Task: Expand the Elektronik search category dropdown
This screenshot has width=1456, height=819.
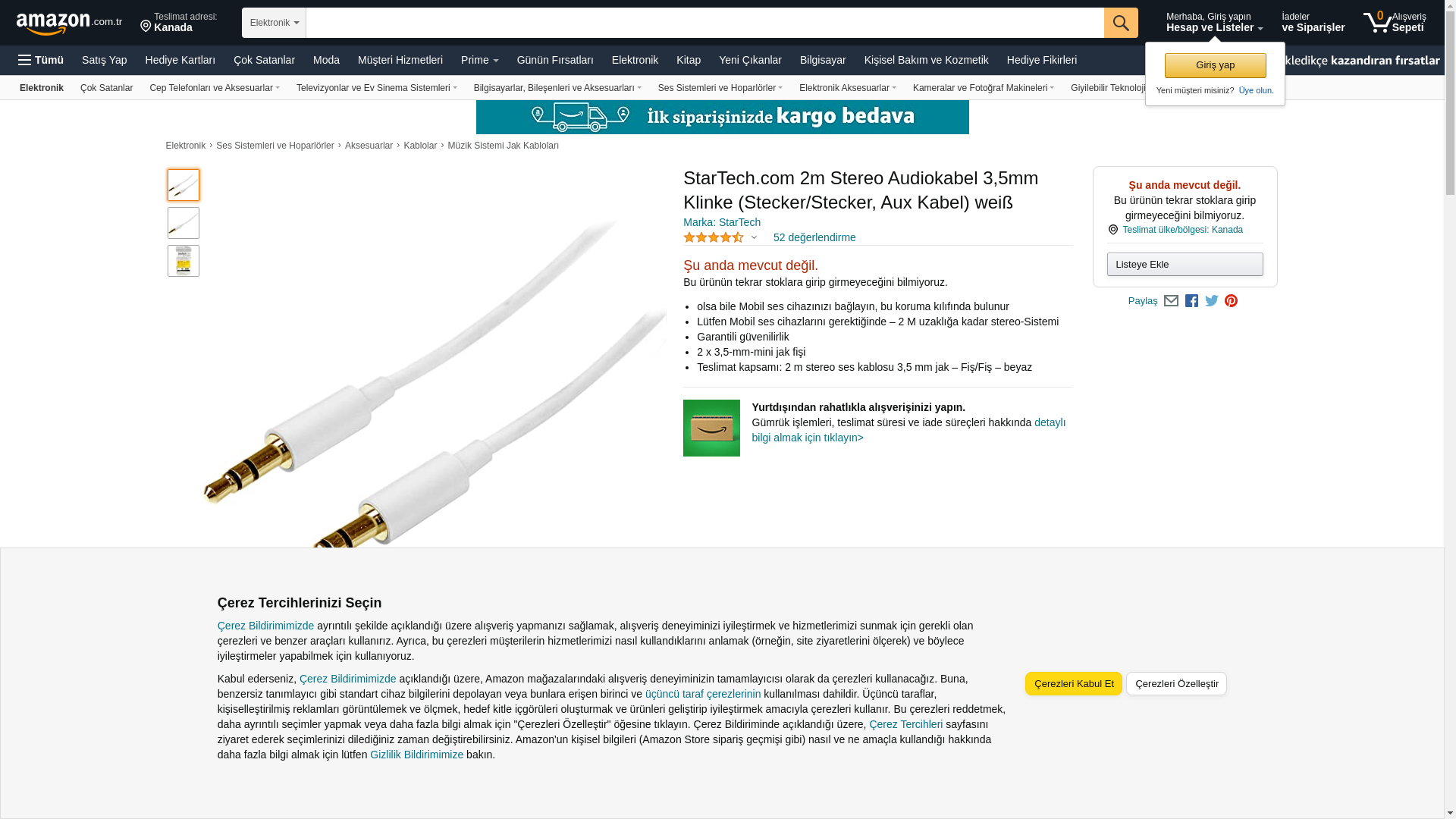Action: [274, 23]
